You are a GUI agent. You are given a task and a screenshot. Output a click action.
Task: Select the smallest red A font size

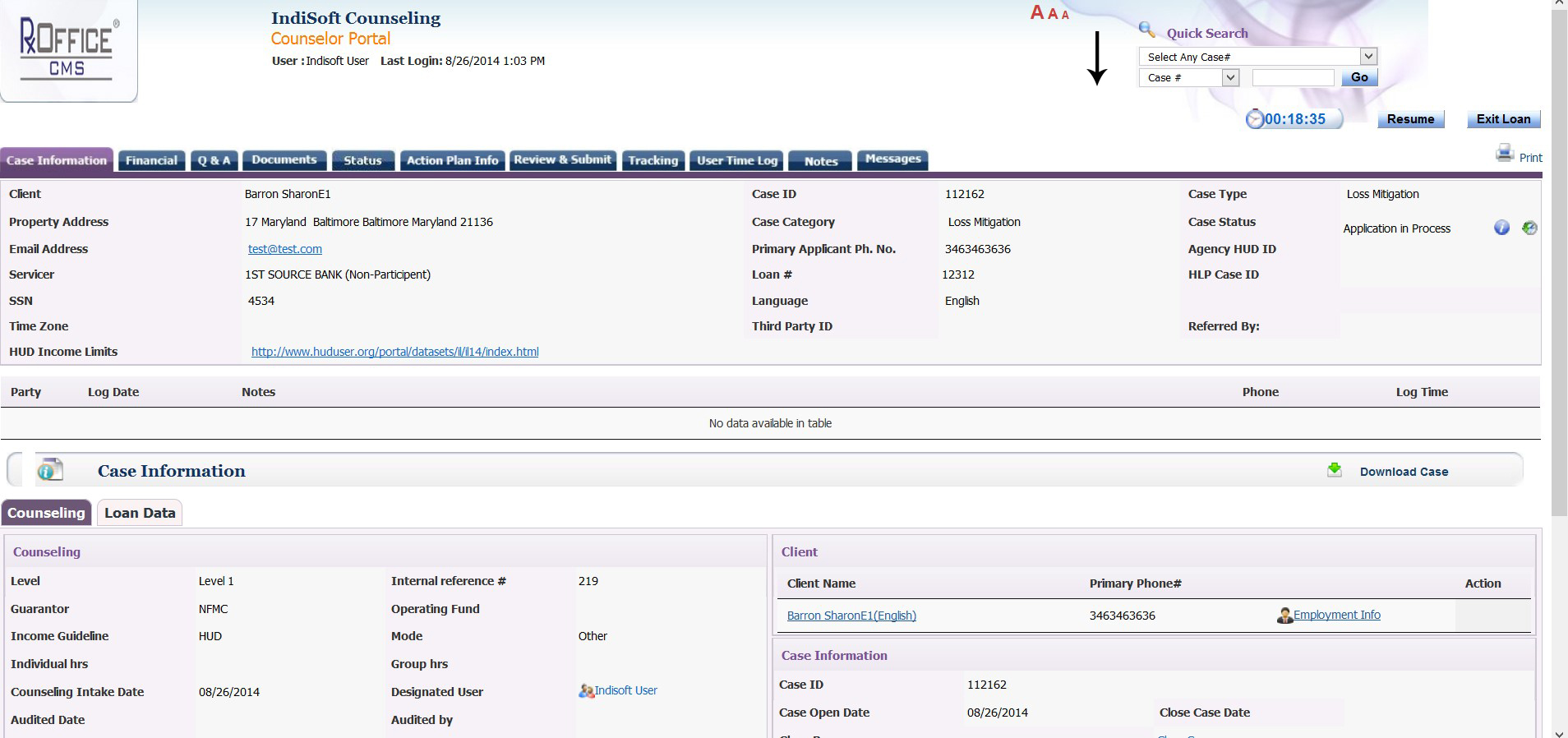[x=1065, y=15]
